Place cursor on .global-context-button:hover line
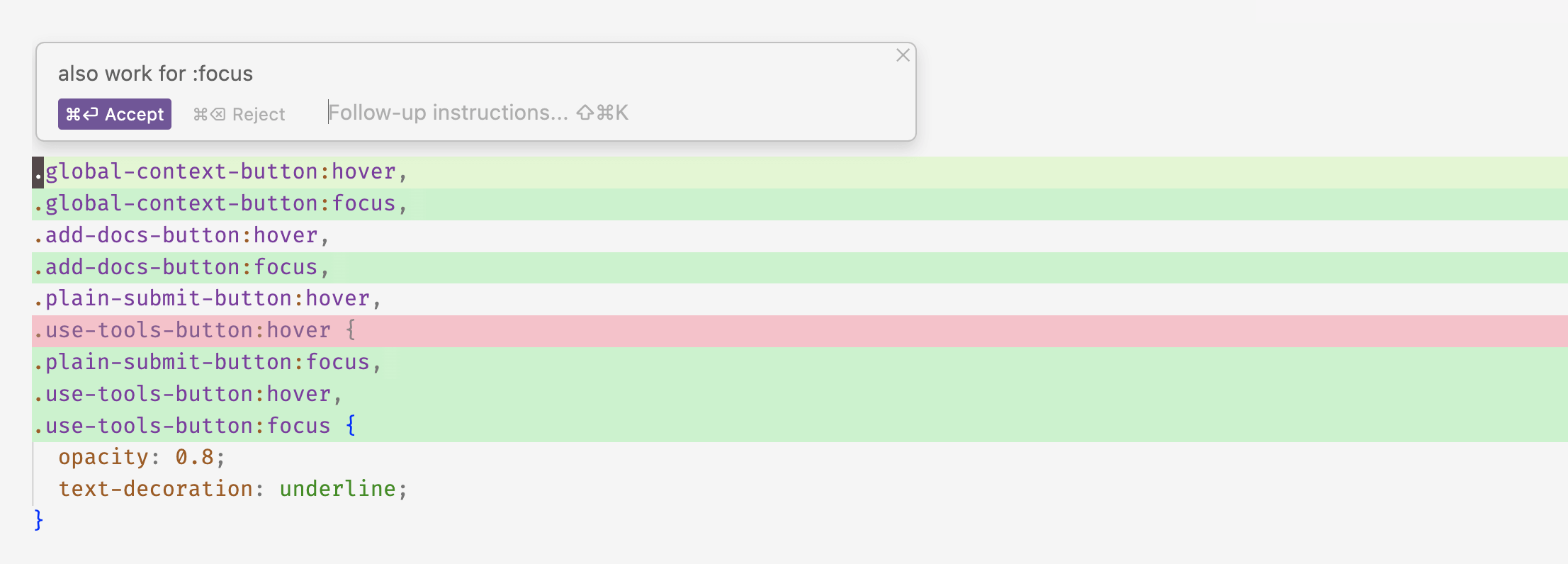 (220, 172)
